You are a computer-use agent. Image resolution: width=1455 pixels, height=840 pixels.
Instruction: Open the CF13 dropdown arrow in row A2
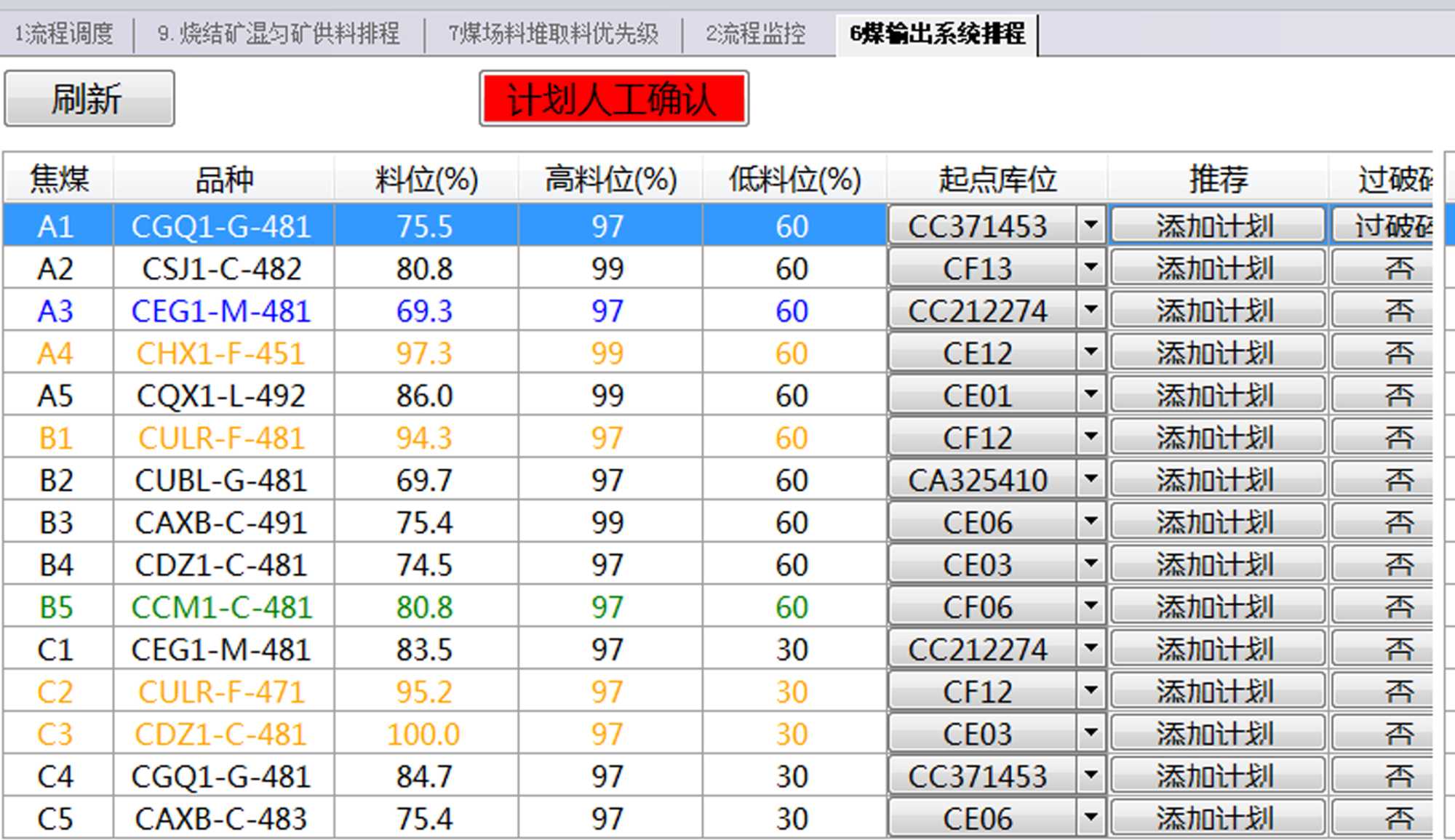[x=1090, y=268]
